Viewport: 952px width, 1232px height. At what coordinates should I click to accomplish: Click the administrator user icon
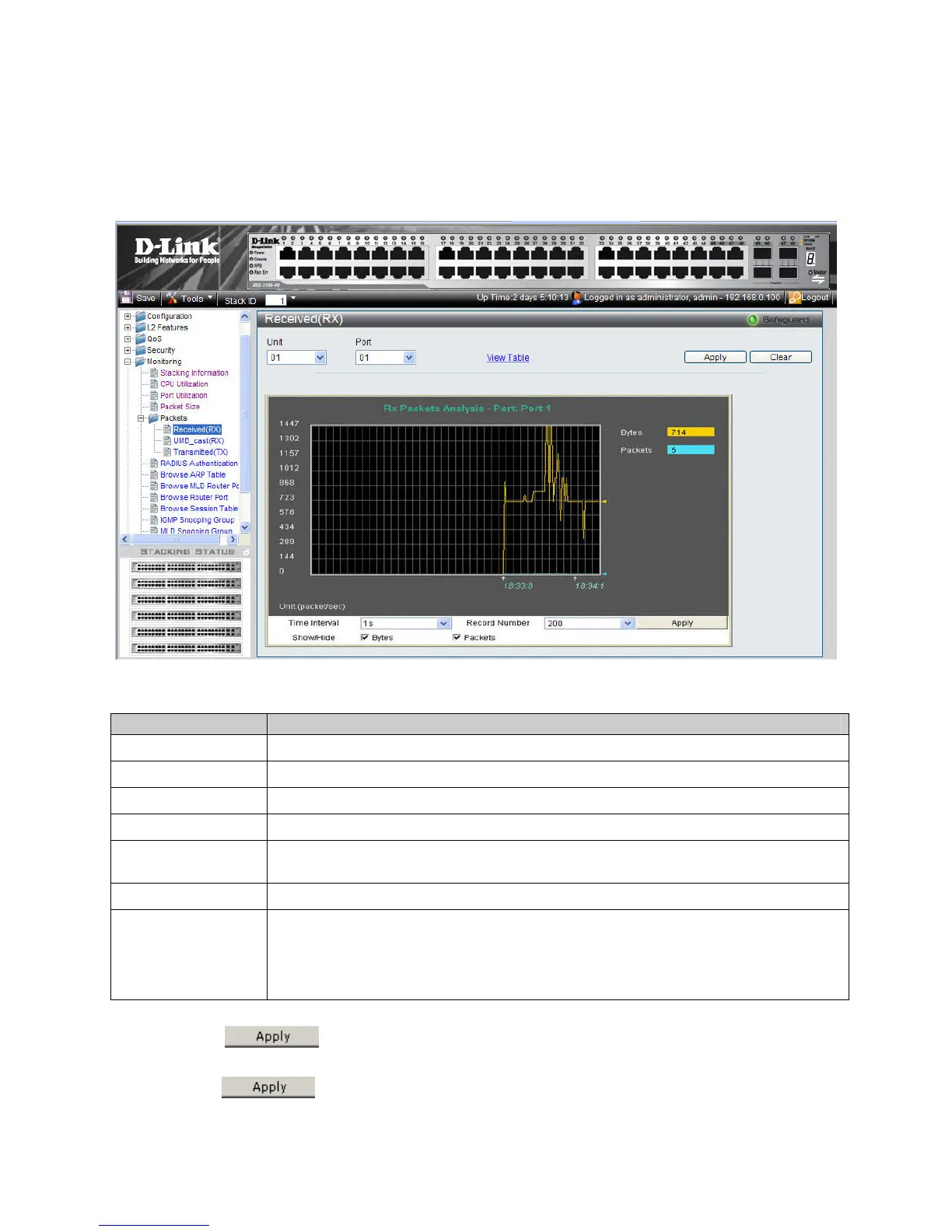[x=577, y=298]
